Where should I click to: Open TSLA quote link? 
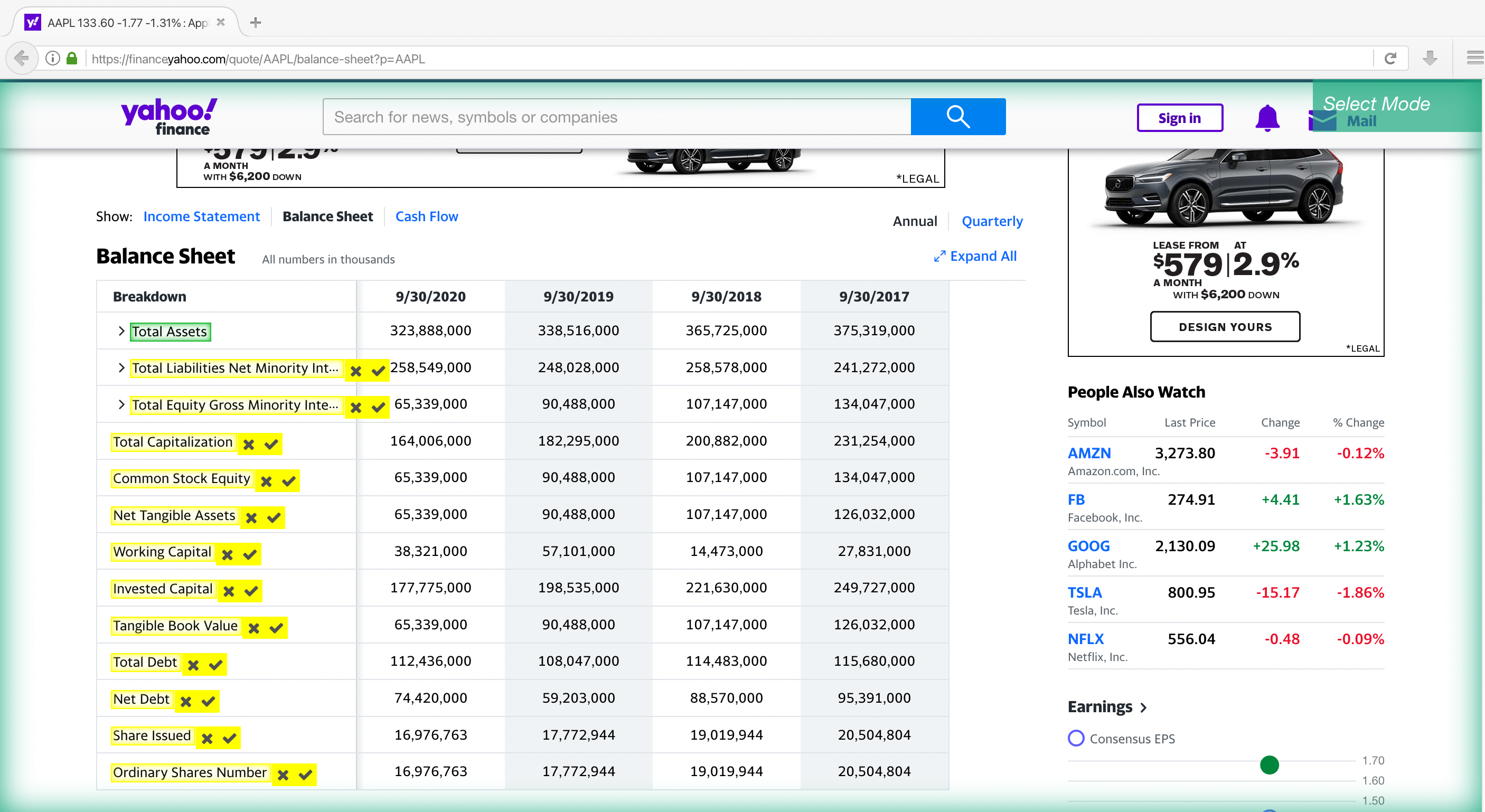[1084, 592]
